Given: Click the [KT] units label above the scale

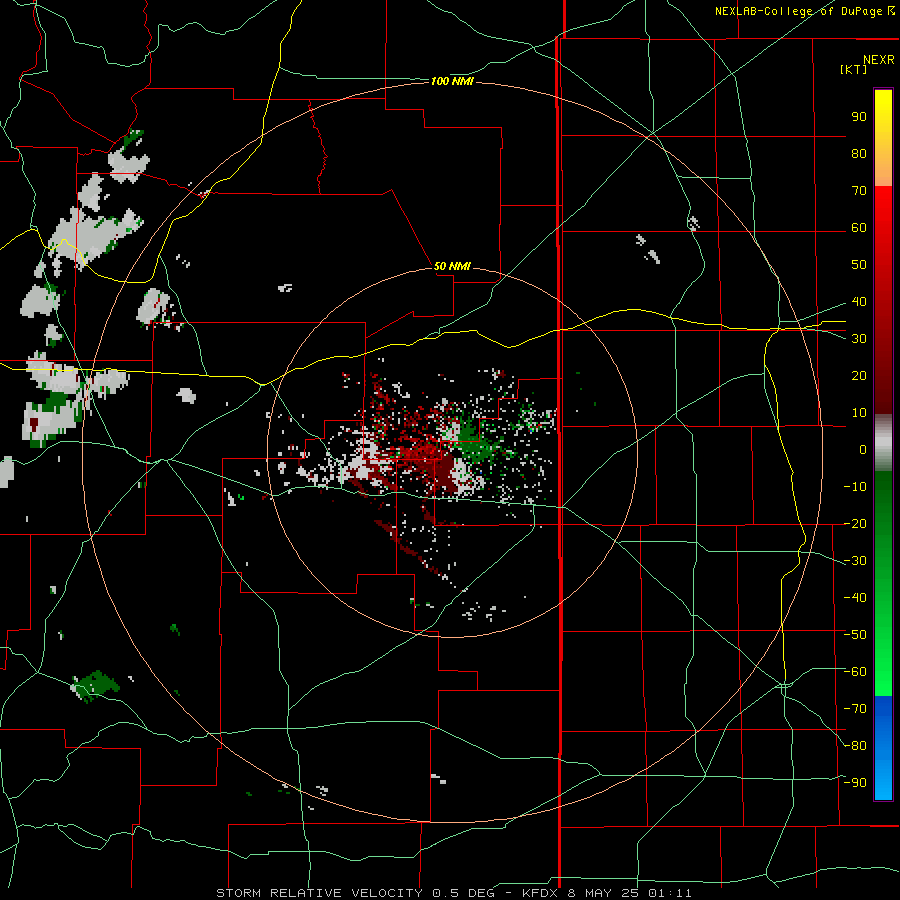Looking at the screenshot, I should pos(853,69).
